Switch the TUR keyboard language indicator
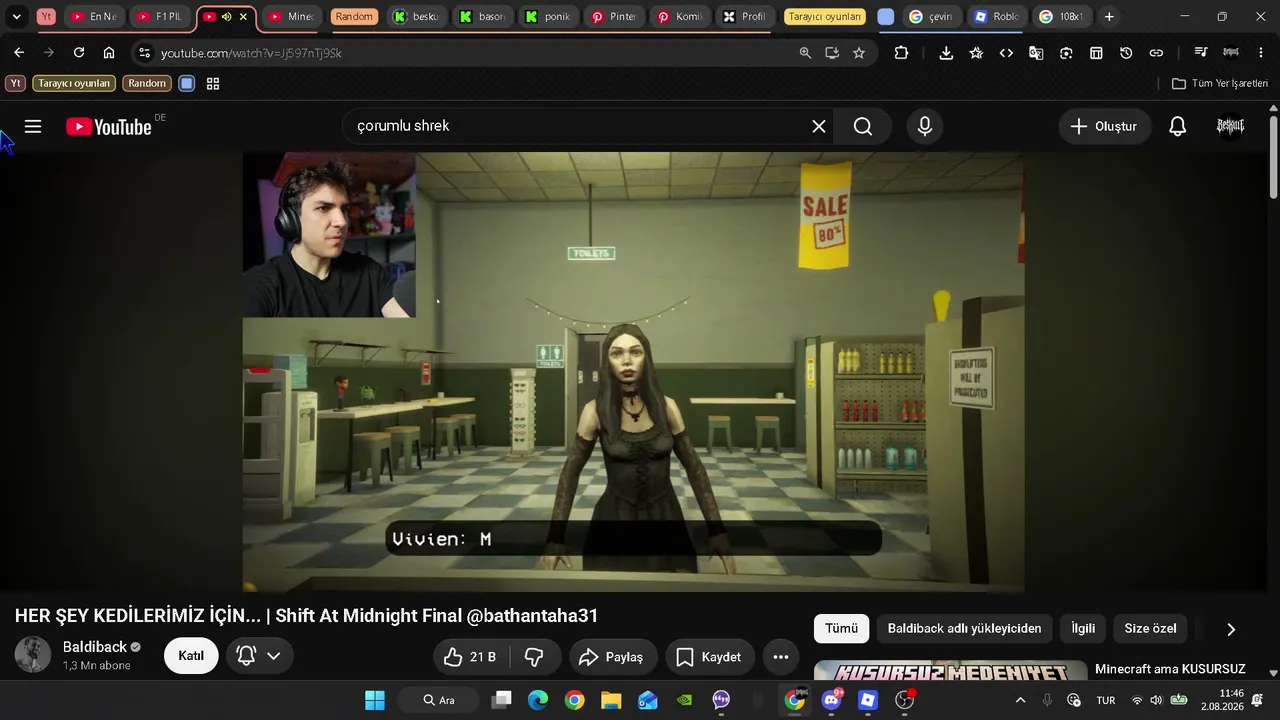 tap(1106, 700)
